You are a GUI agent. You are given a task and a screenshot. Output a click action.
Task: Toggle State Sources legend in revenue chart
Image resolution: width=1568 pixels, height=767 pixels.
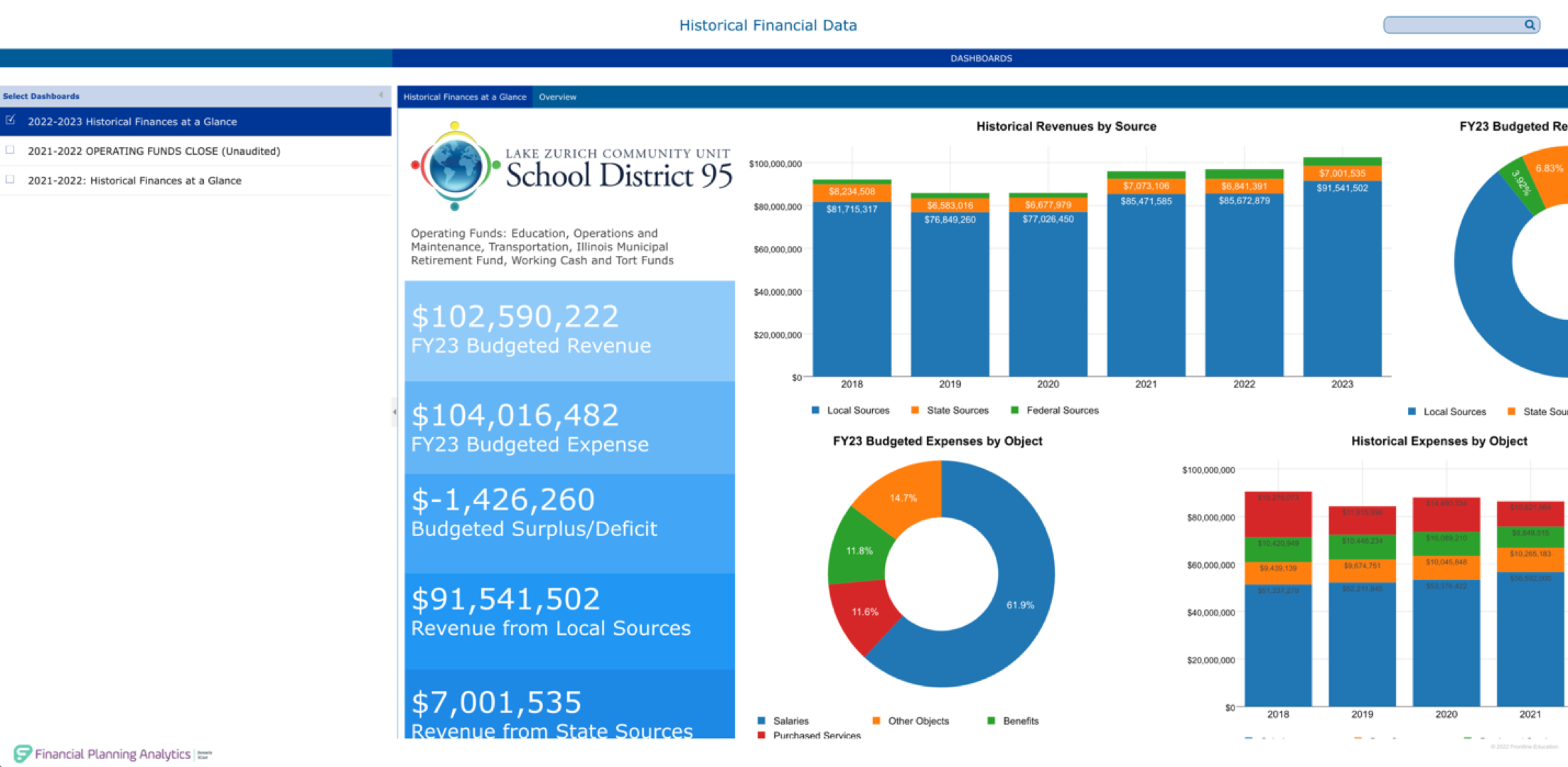click(950, 410)
